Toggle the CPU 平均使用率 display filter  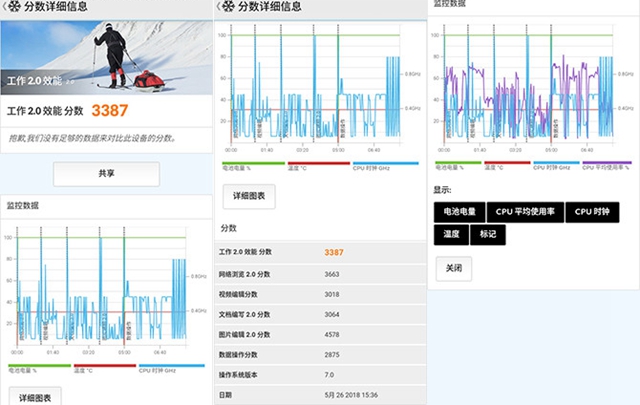(x=525, y=212)
